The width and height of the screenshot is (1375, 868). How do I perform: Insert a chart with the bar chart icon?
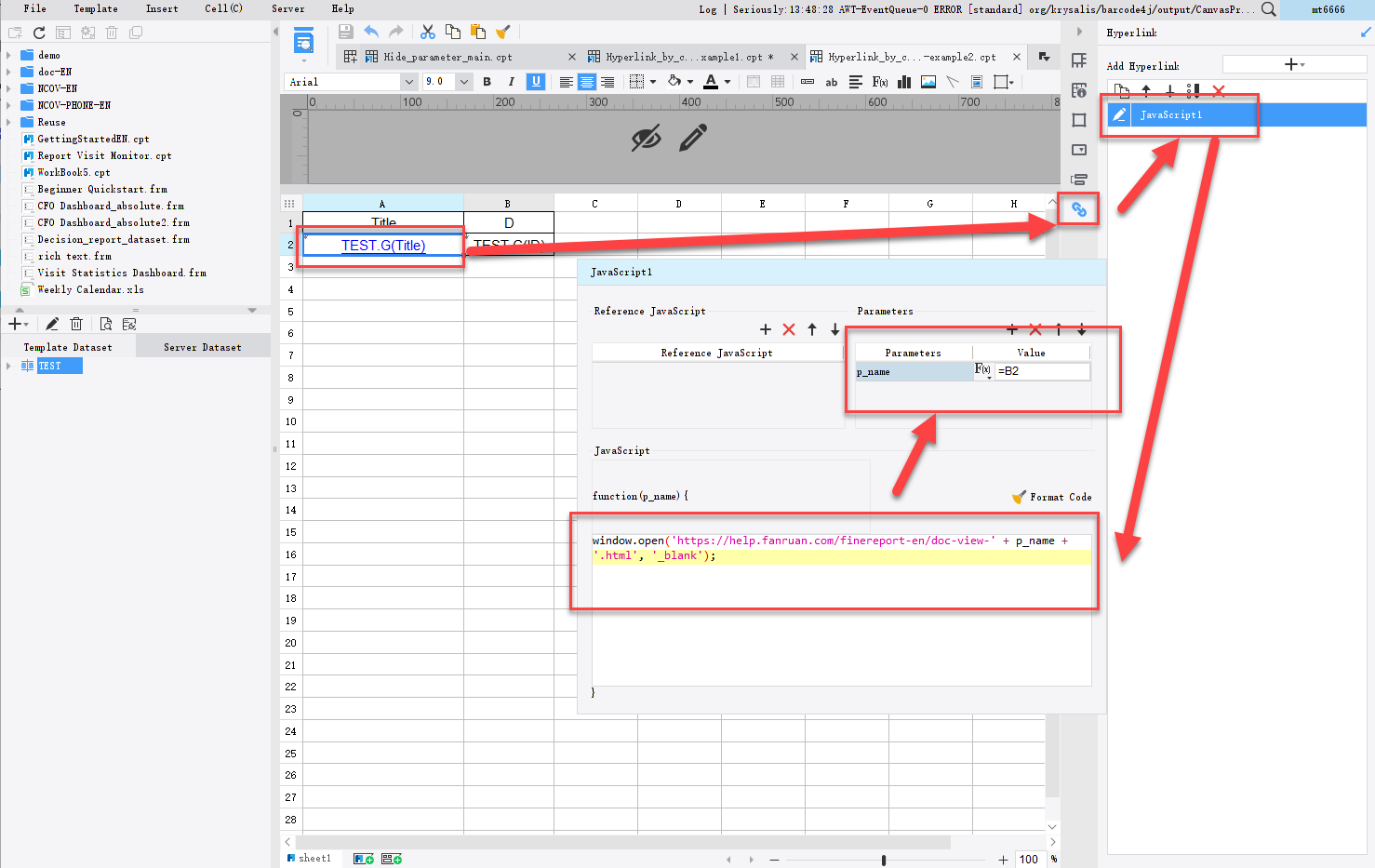click(x=903, y=82)
